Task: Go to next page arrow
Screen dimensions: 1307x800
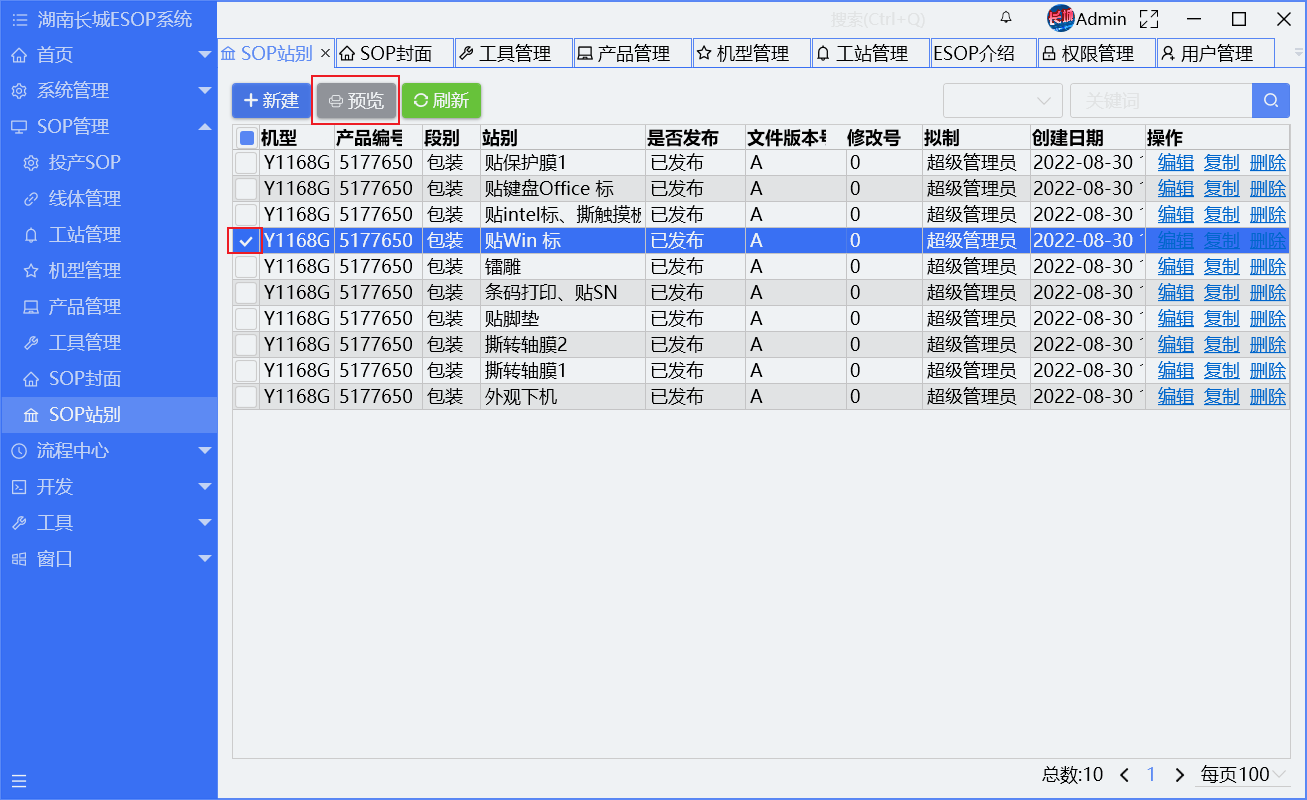Action: coord(1180,775)
